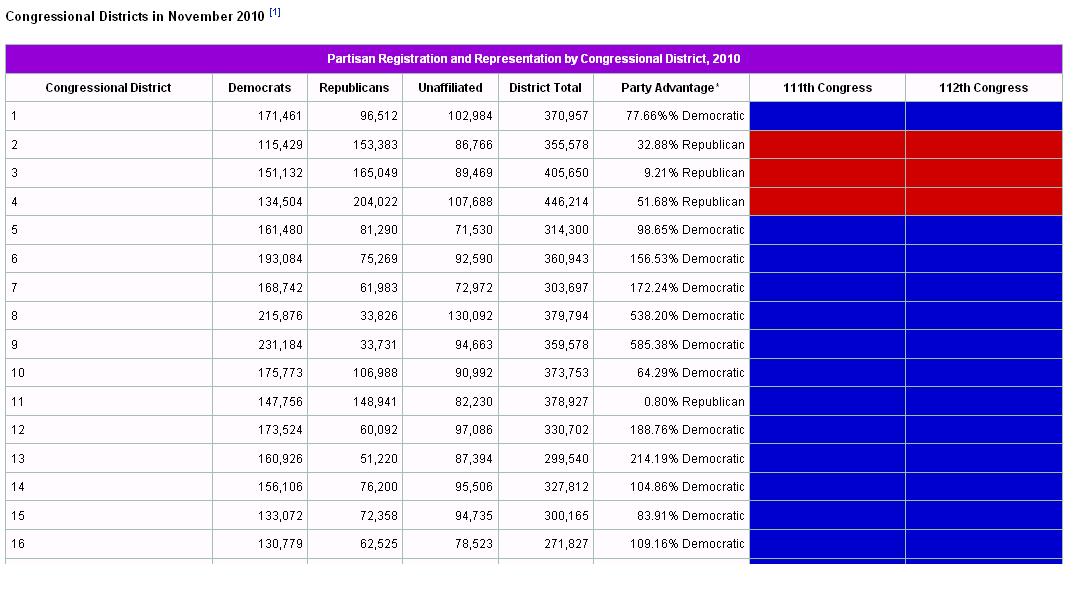Click district 11's blue 112th Congress cell
This screenshot has width=1074, height=600.
click(983, 402)
